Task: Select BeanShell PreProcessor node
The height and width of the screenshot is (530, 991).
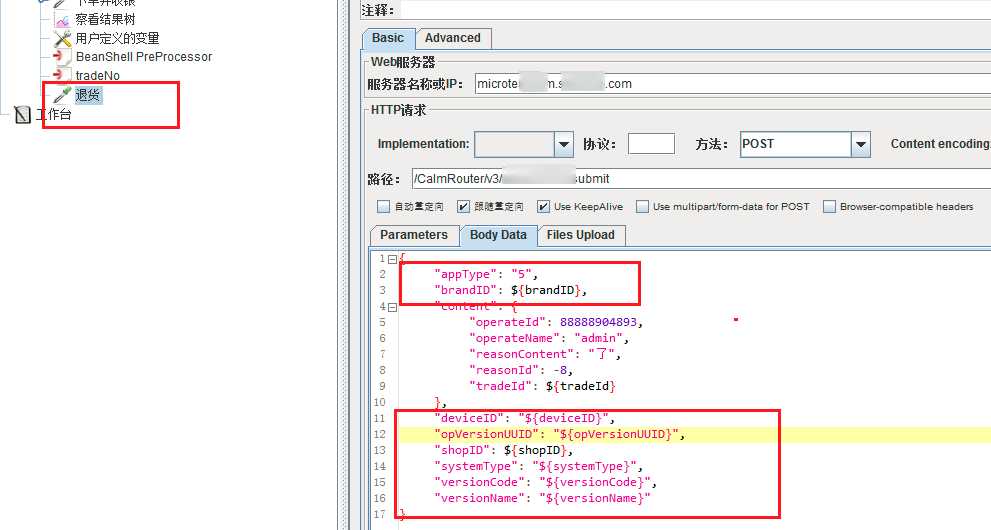Action: (143, 57)
